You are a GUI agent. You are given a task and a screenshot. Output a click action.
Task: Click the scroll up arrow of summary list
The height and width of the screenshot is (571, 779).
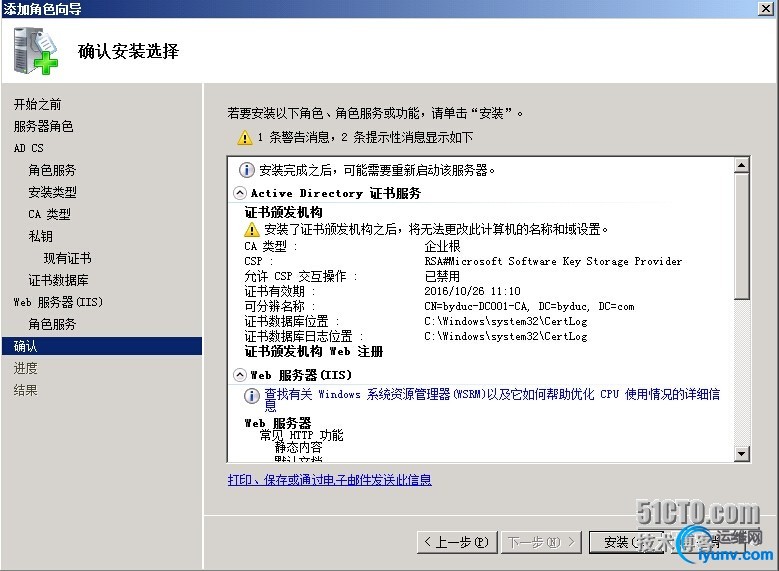(x=742, y=165)
